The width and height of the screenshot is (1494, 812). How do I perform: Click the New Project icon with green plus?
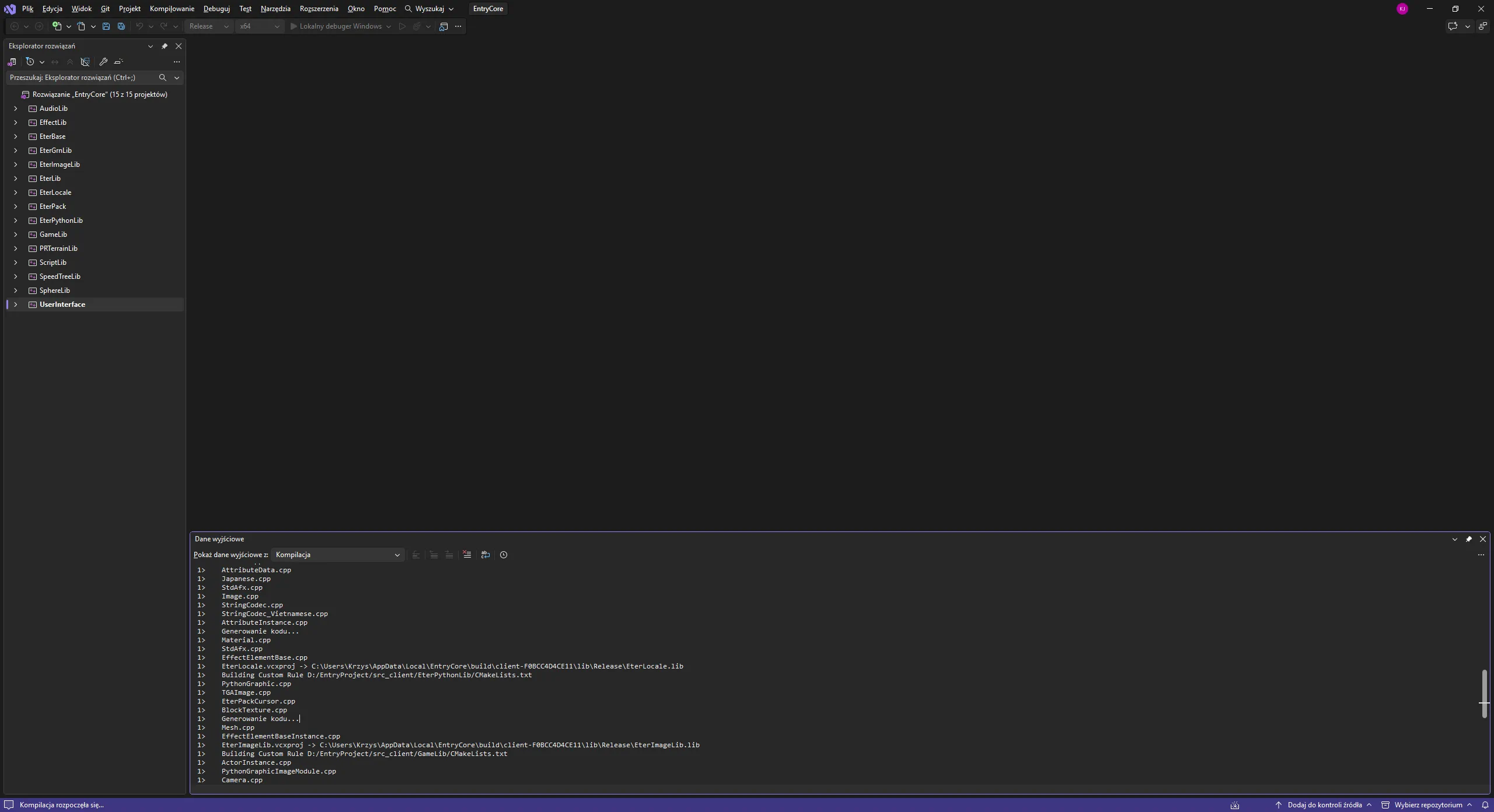pyautogui.click(x=57, y=26)
